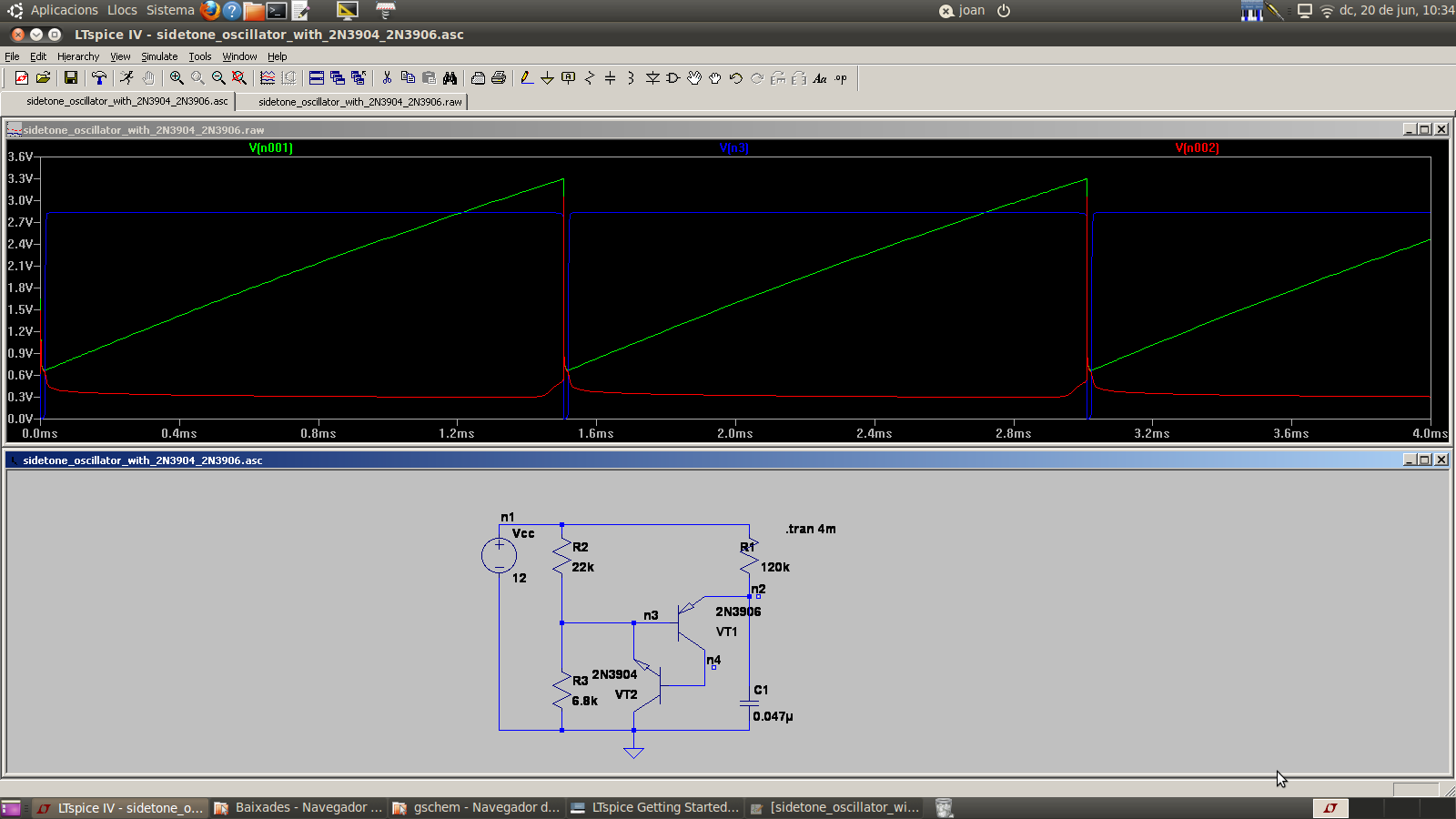Open the Control Panel hammer icon
Screen dimensions: 1456x819
(99, 78)
